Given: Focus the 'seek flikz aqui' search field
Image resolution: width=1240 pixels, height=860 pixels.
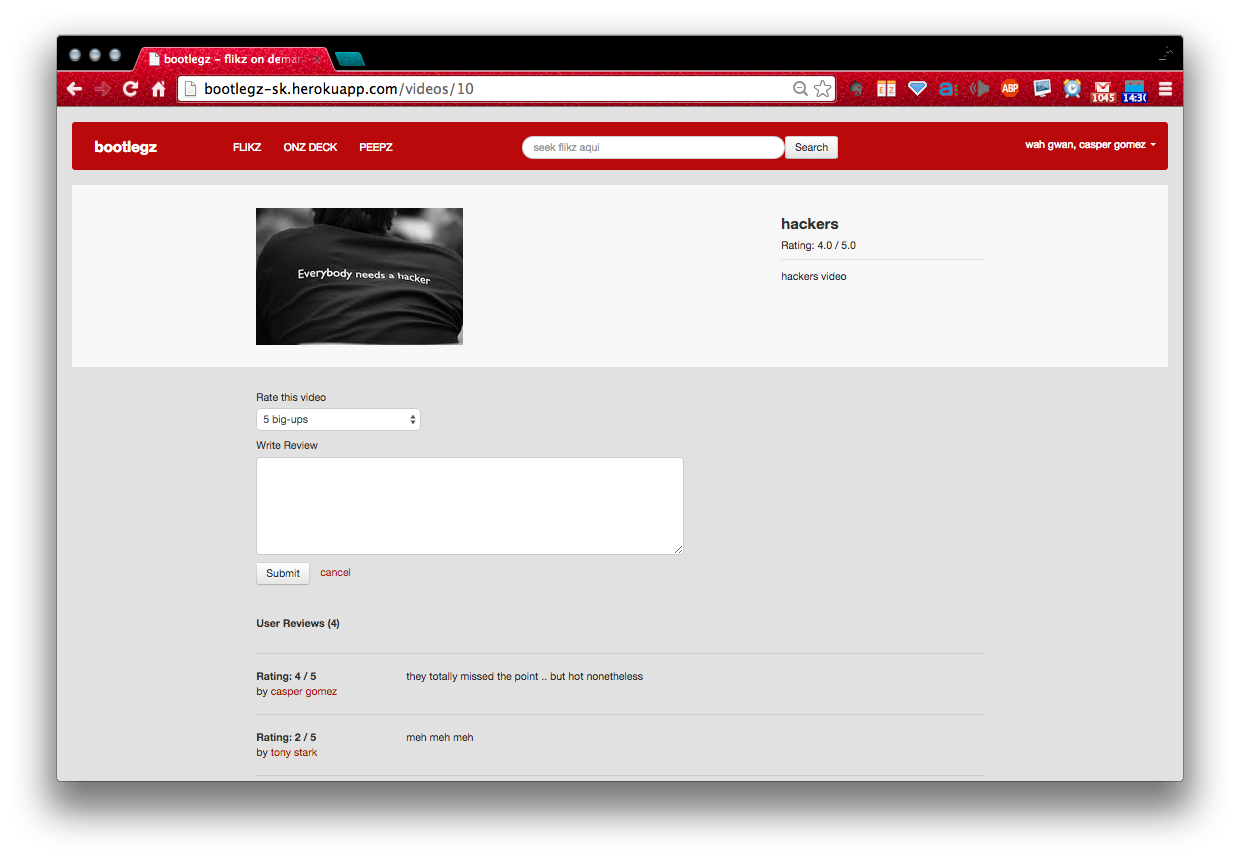Looking at the screenshot, I should coord(653,147).
